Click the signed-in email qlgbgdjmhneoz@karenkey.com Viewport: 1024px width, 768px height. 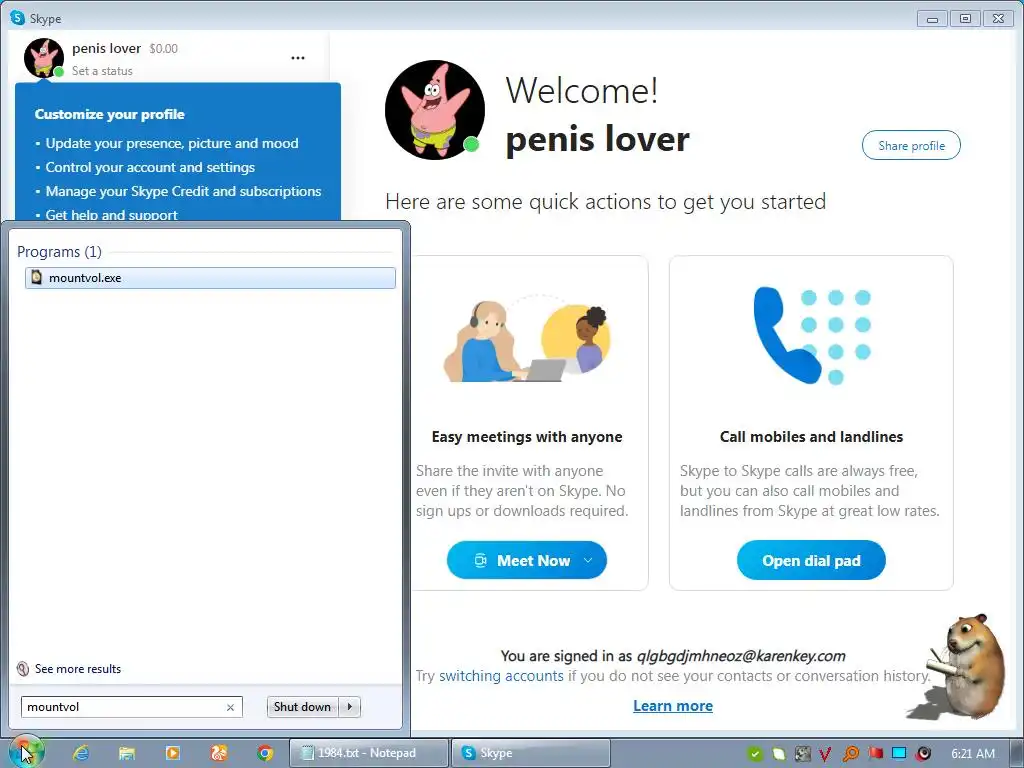741,656
